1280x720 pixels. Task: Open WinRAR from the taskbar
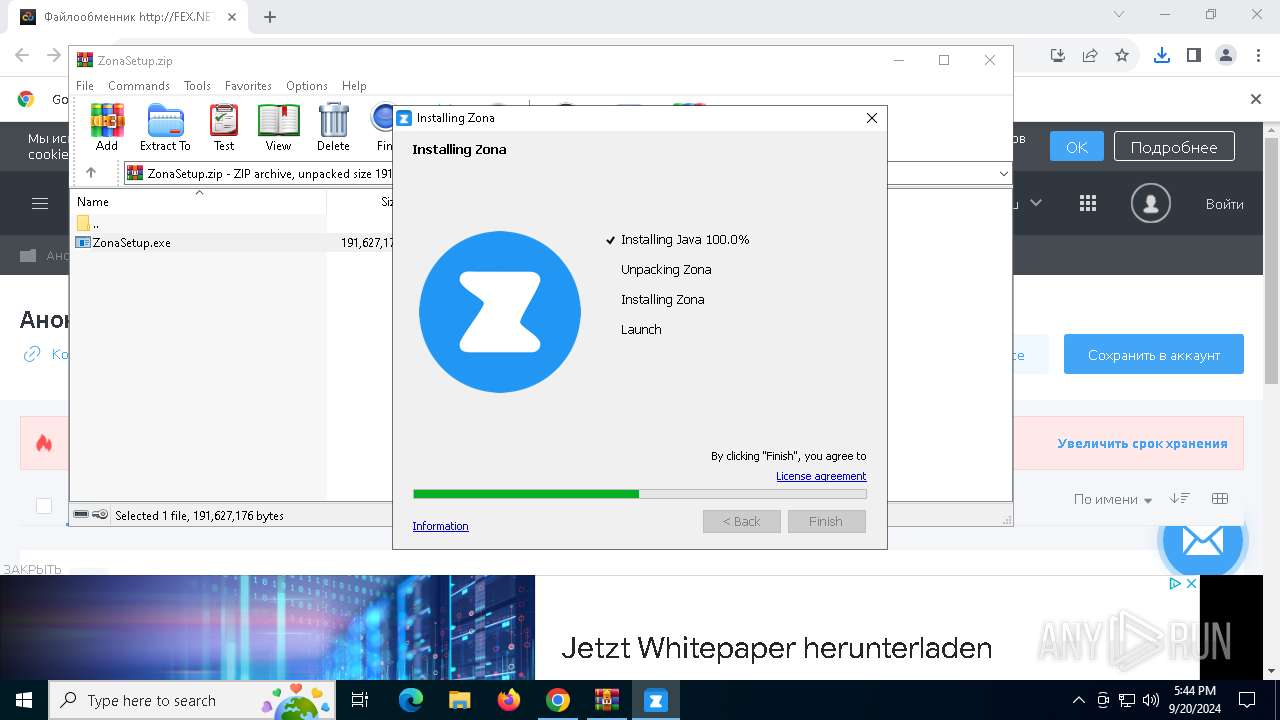[607, 700]
